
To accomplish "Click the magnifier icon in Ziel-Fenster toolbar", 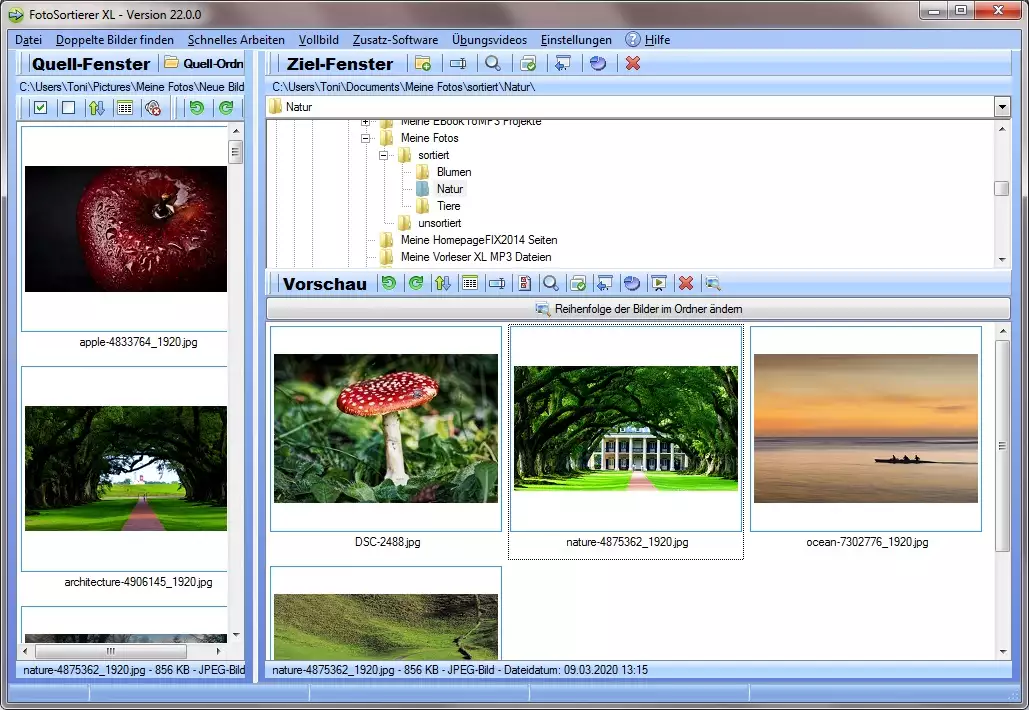I will (493, 64).
